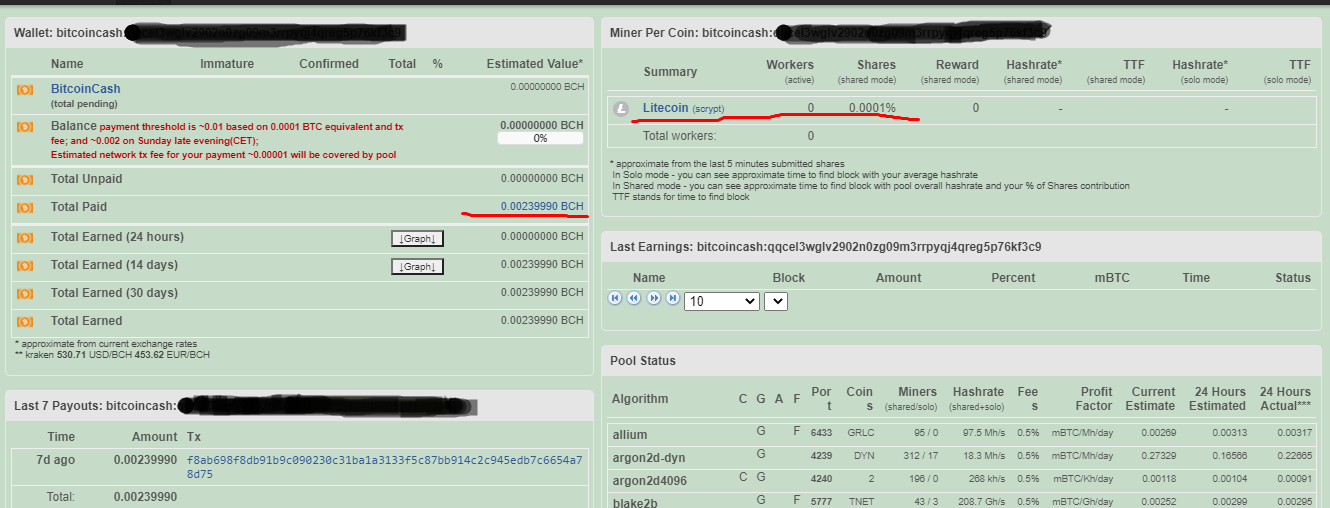Click the Estimated Value* column header
Image resolution: width=1330 pixels, height=508 pixels.
pyautogui.click(x=535, y=64)
